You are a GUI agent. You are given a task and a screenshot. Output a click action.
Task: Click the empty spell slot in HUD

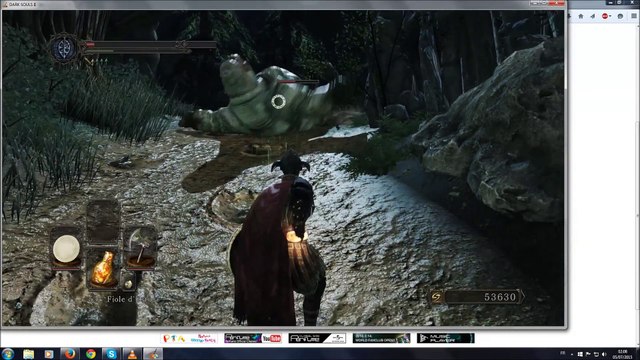(103, 222)
